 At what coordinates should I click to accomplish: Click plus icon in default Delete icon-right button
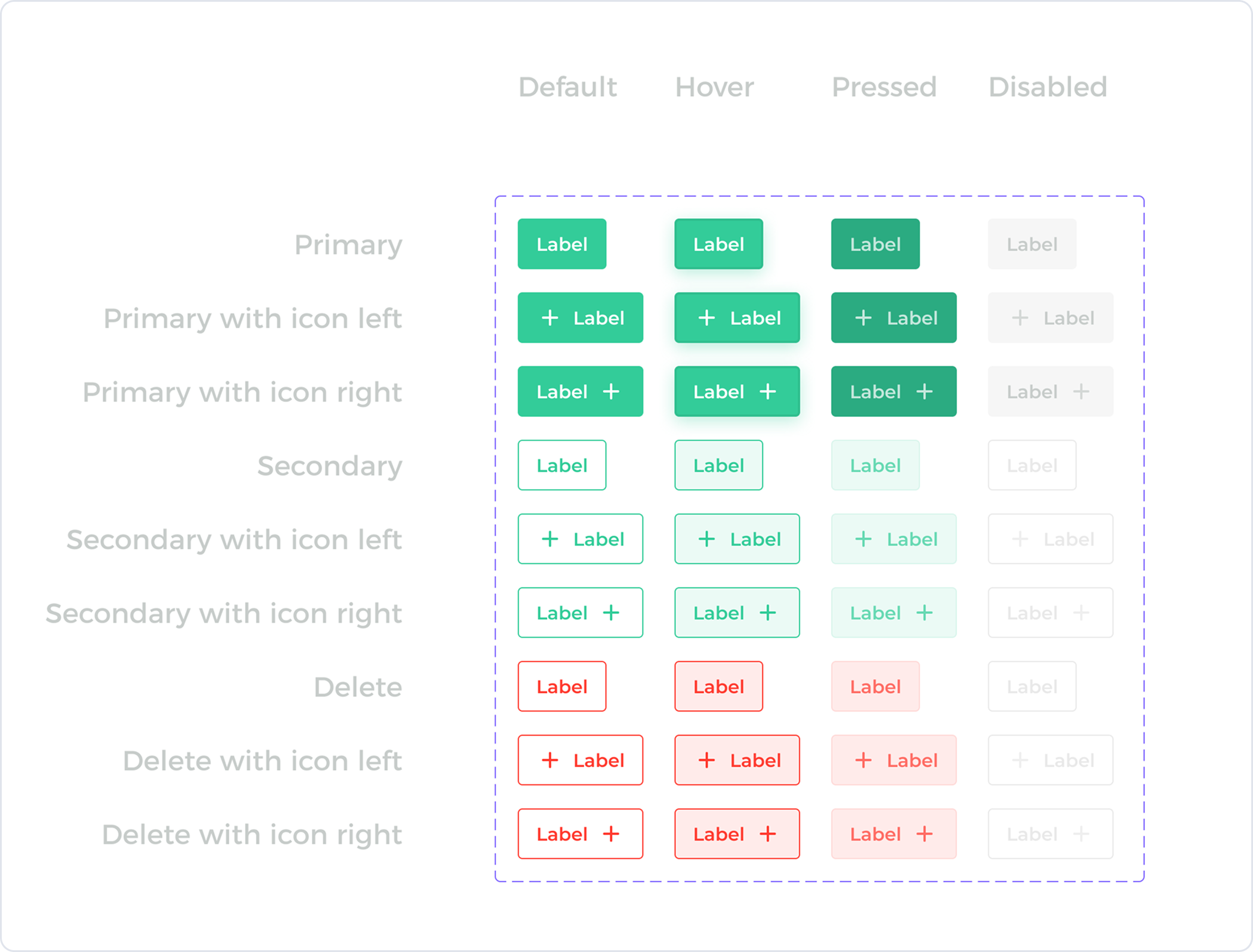[611, 834]
